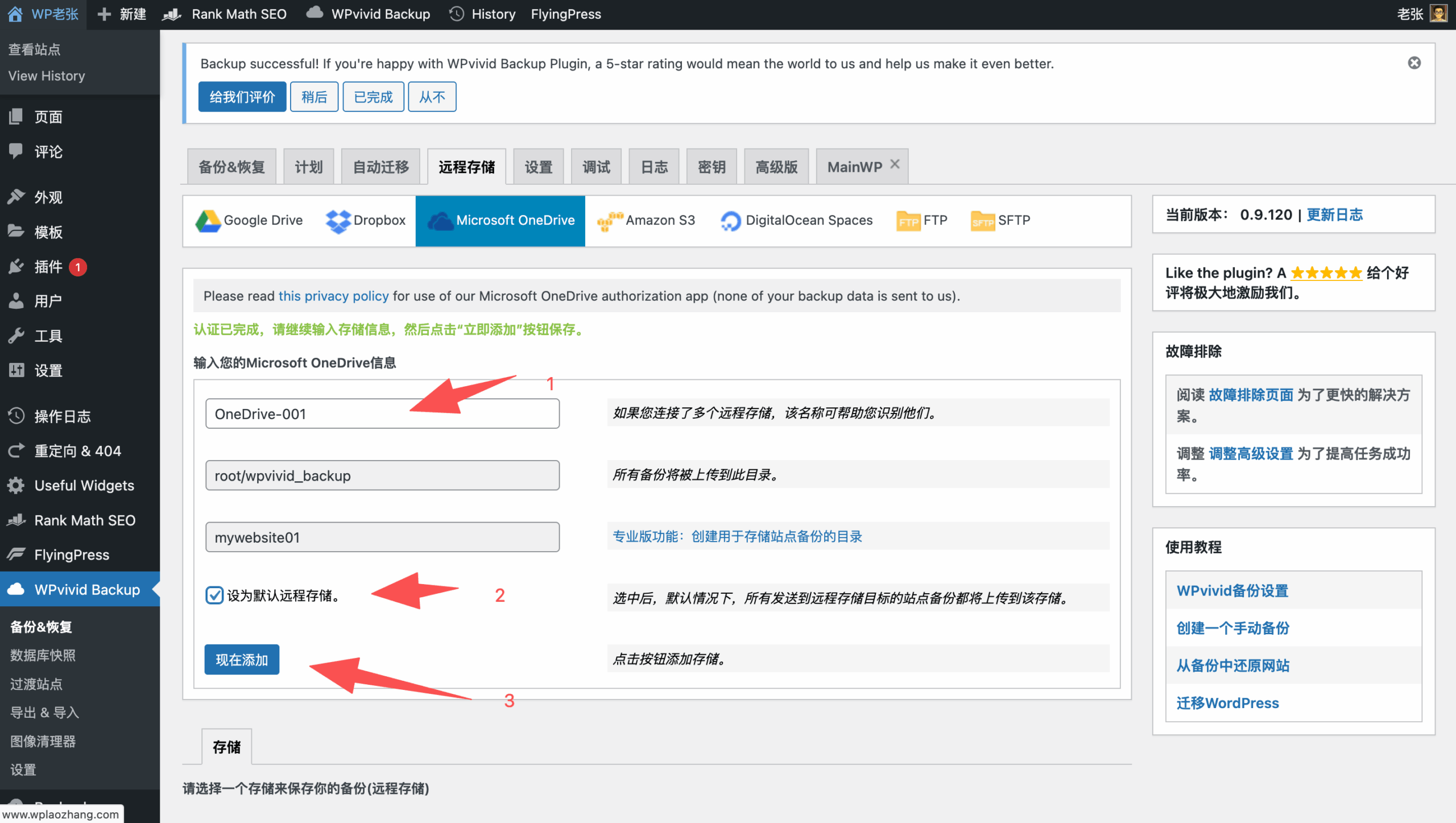Choose the Dropbox storage option

pos(365,221)
